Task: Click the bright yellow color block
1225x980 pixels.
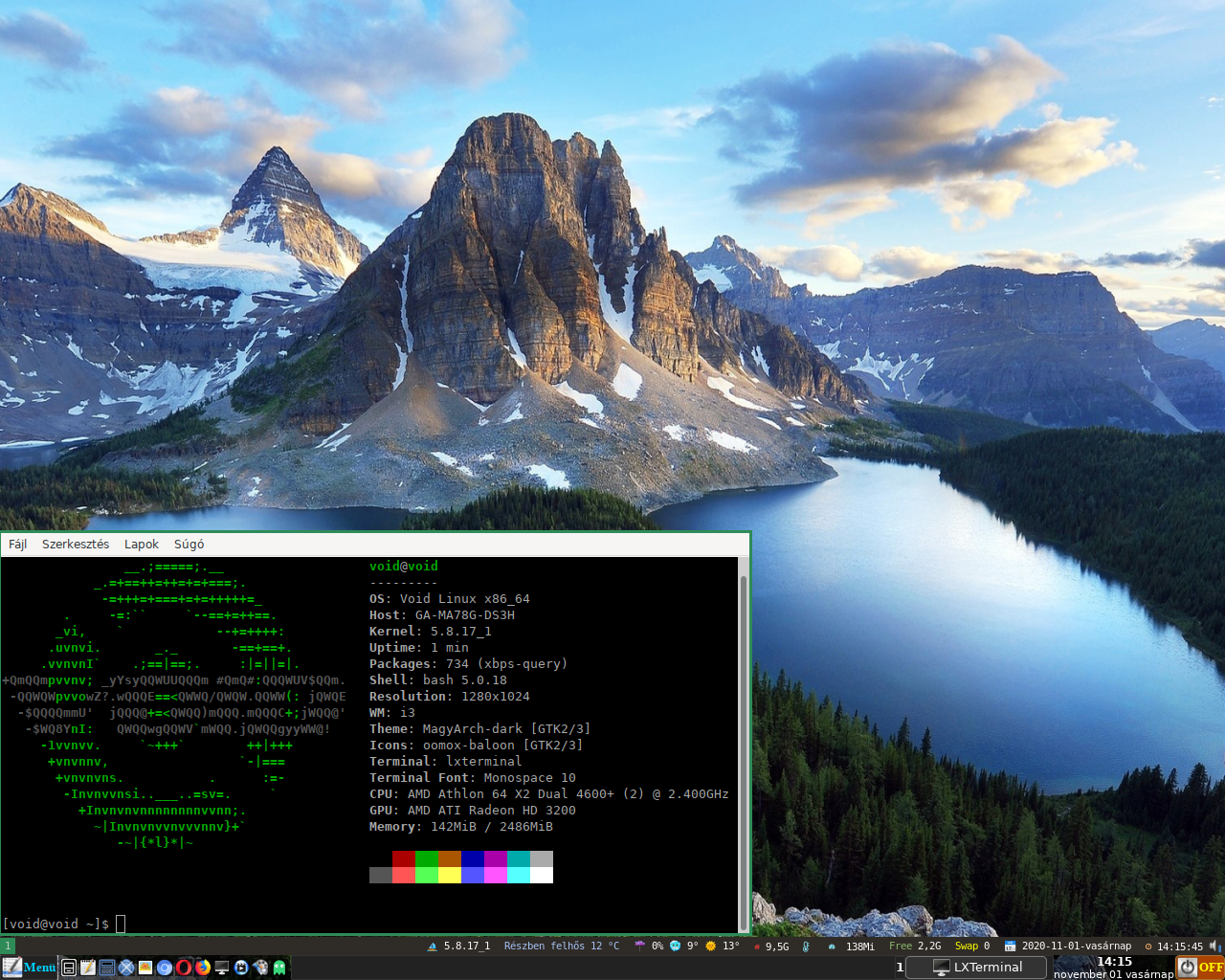Action: tap(450, 875)
